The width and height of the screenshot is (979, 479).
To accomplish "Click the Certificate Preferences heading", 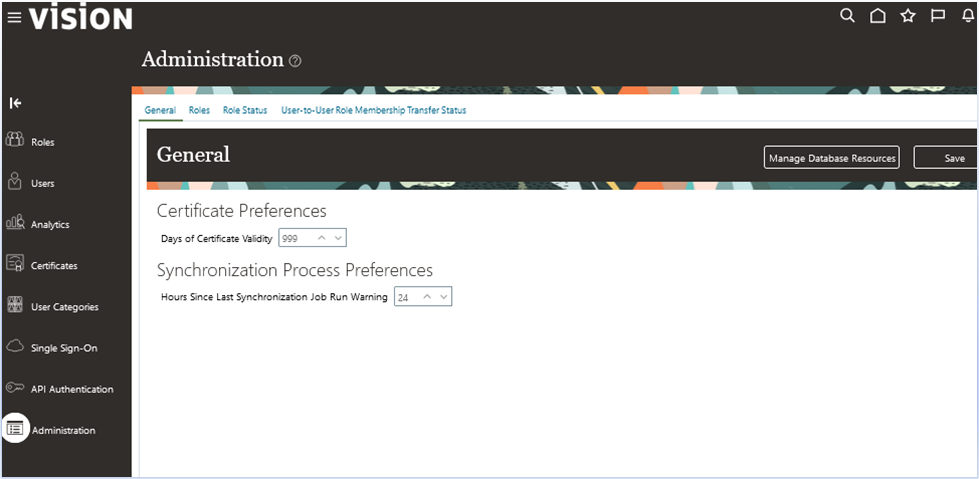I will click(242, 210).
